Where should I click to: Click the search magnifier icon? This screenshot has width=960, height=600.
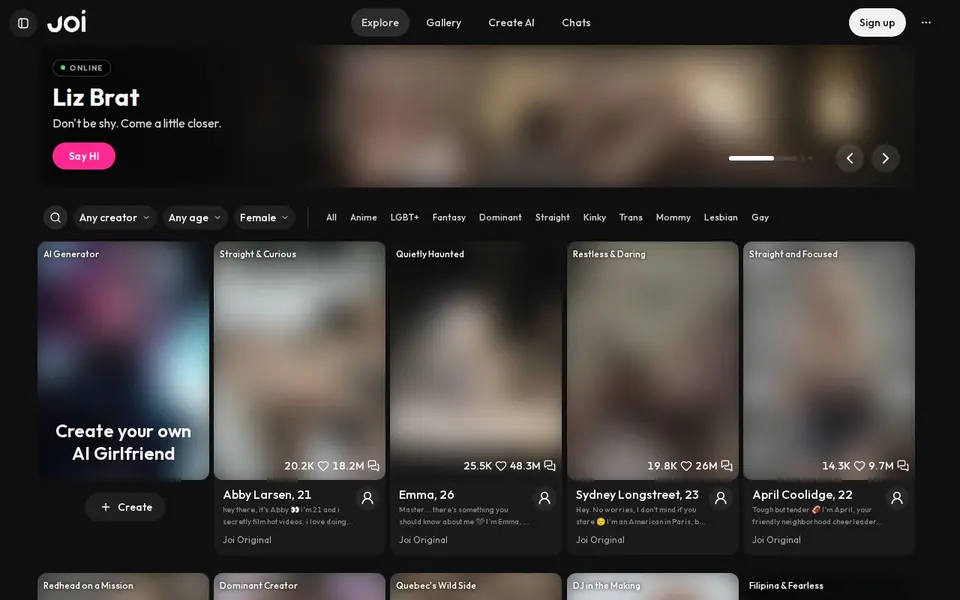click(x=55, y=217)
